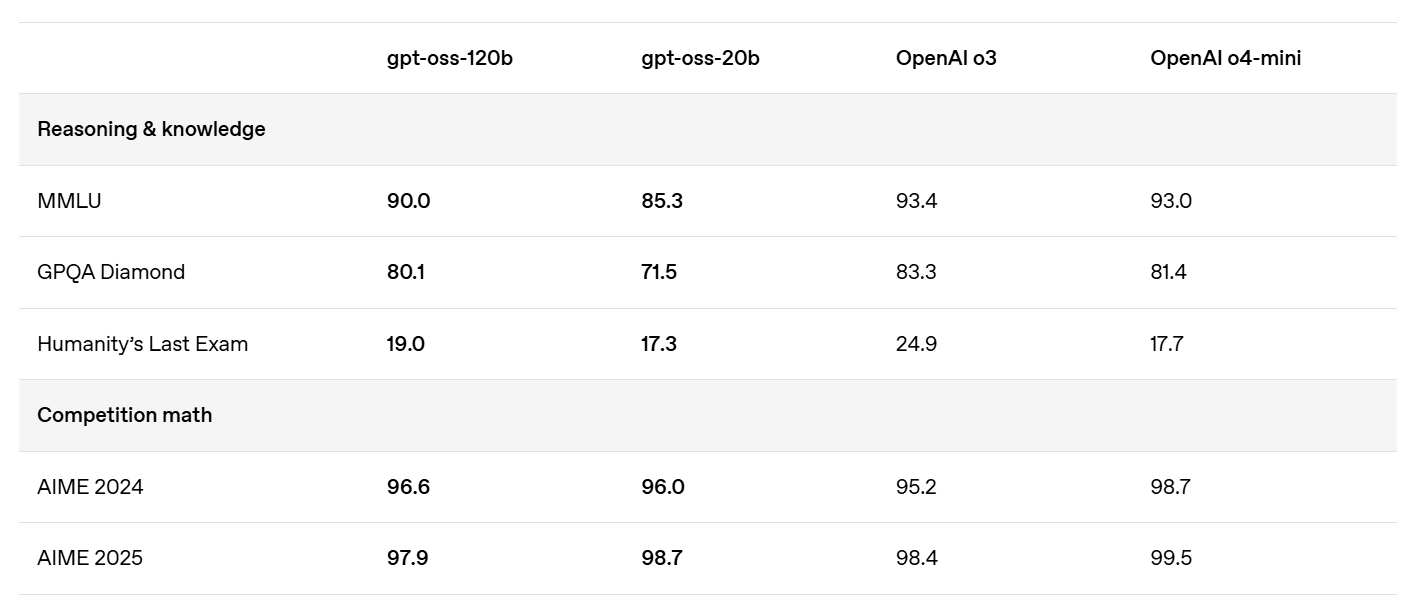Click the GPQA Diamond score 71.5
Image resolution: width=1410 pixels, height=604 pixels.
tap(659, 272)
